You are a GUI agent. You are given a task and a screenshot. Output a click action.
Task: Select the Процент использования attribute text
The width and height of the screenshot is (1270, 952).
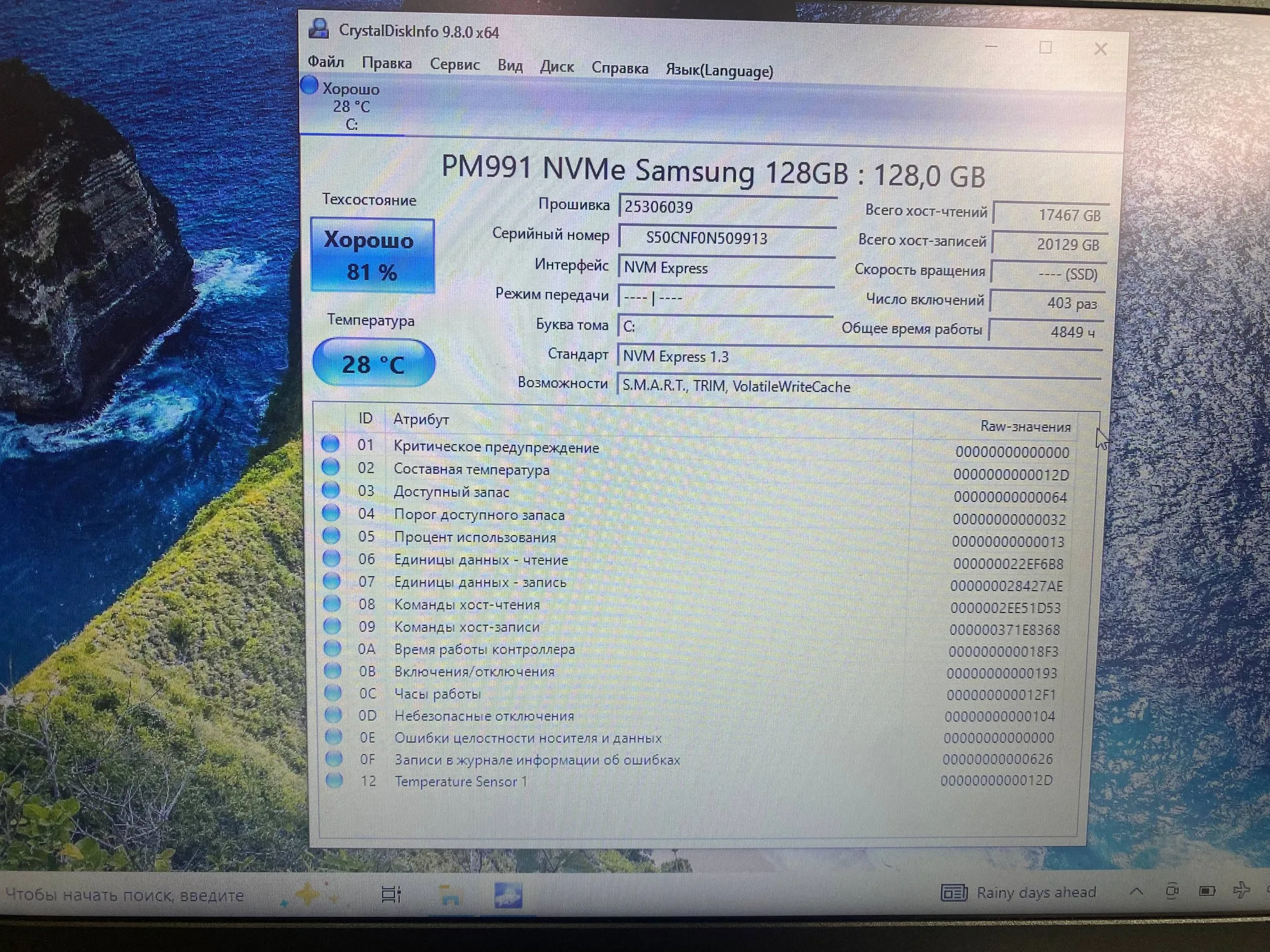474,537
